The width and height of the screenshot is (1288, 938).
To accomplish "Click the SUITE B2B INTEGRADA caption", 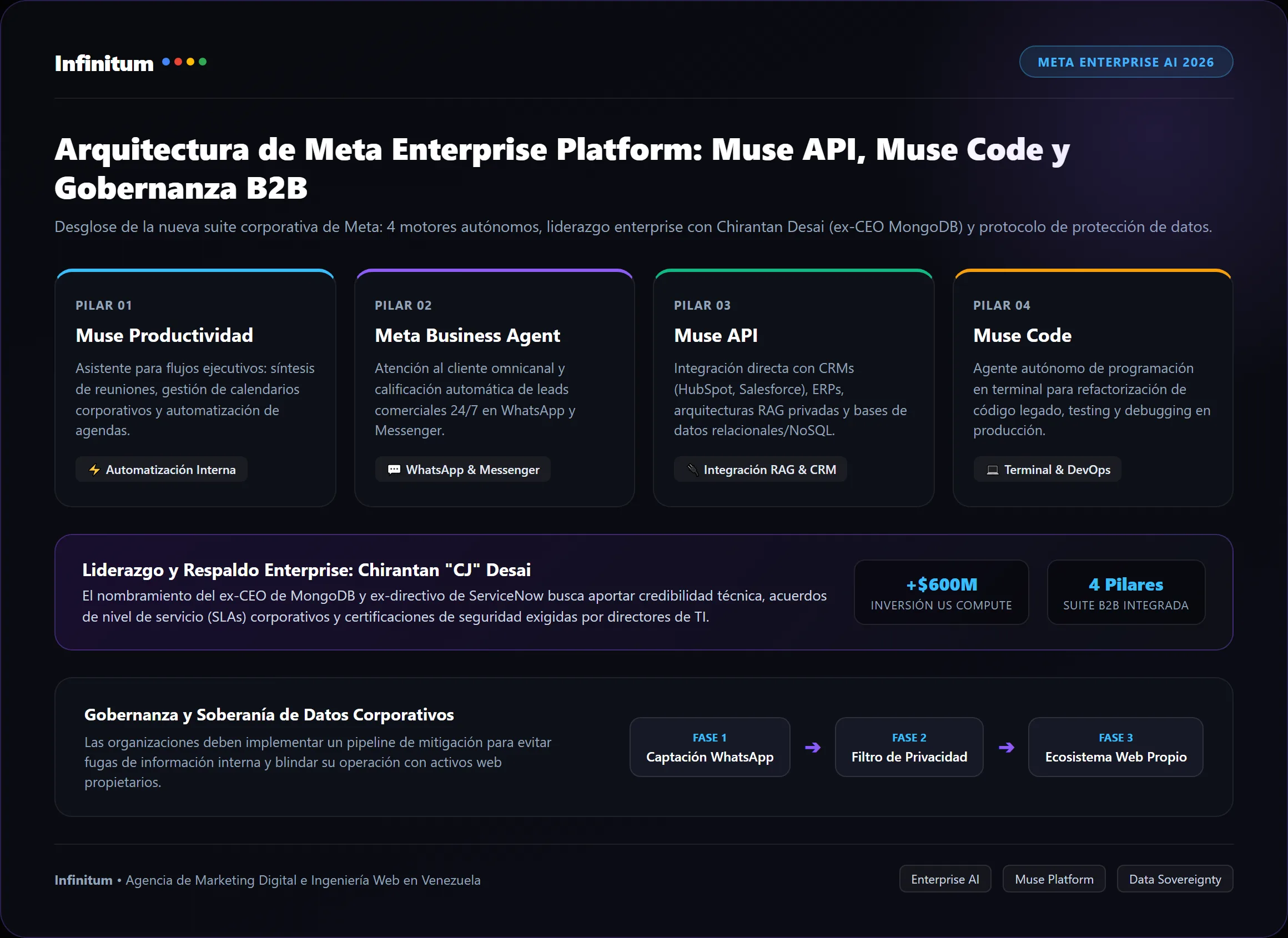I will (1125, 606).
